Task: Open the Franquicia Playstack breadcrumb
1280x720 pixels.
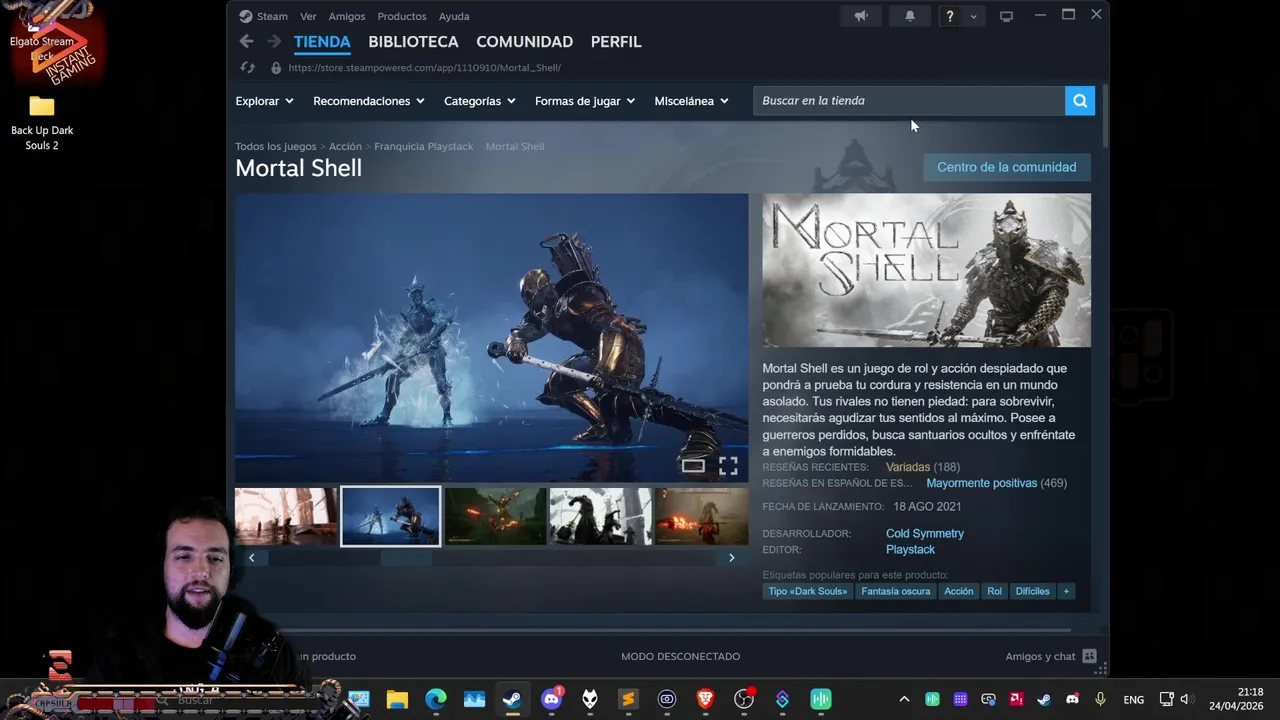Action: [424, 146]
